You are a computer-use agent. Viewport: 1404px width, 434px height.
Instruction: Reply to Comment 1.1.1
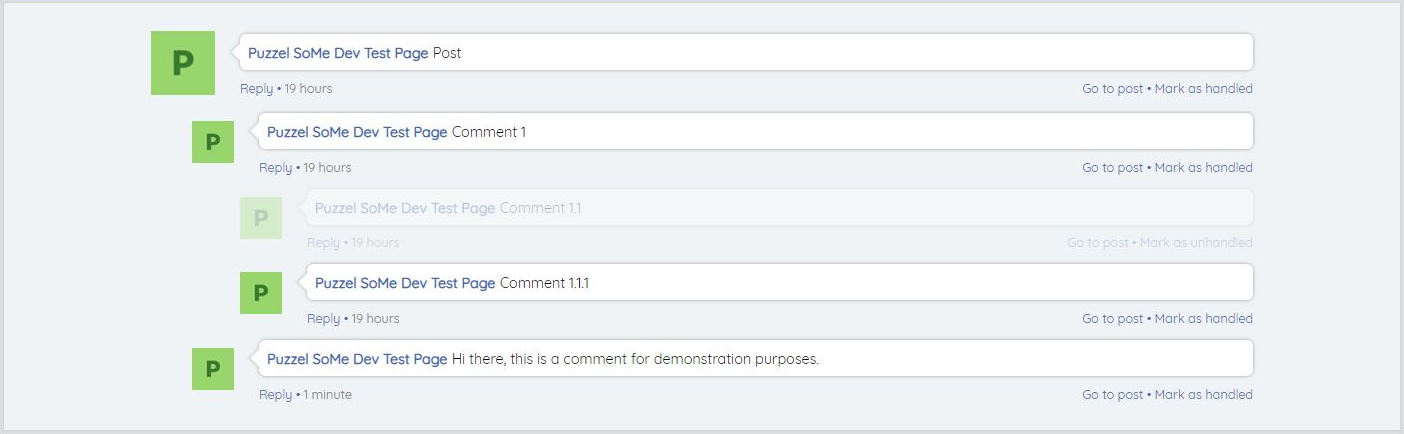click(323, 319)
